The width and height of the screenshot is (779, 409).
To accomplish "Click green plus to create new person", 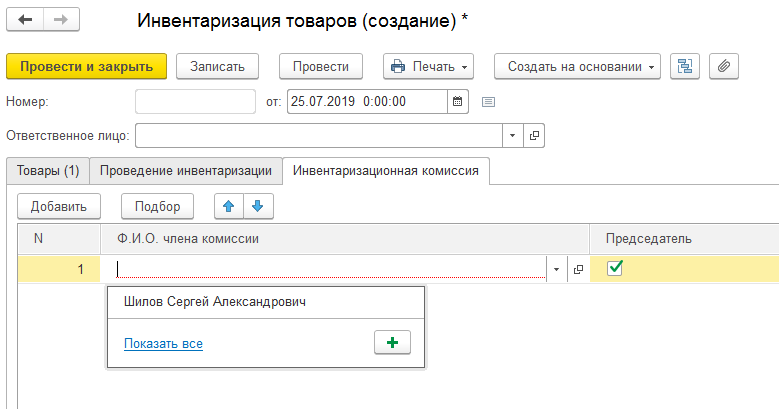I will click(392, 343).
